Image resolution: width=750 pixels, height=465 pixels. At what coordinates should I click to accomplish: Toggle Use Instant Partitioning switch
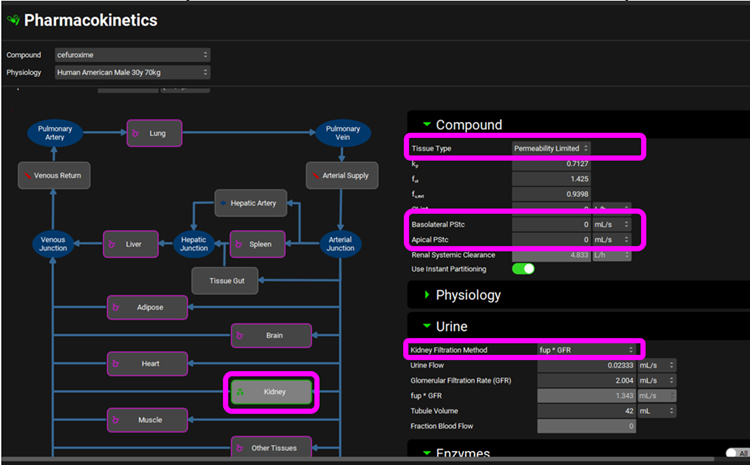(523, 269)
